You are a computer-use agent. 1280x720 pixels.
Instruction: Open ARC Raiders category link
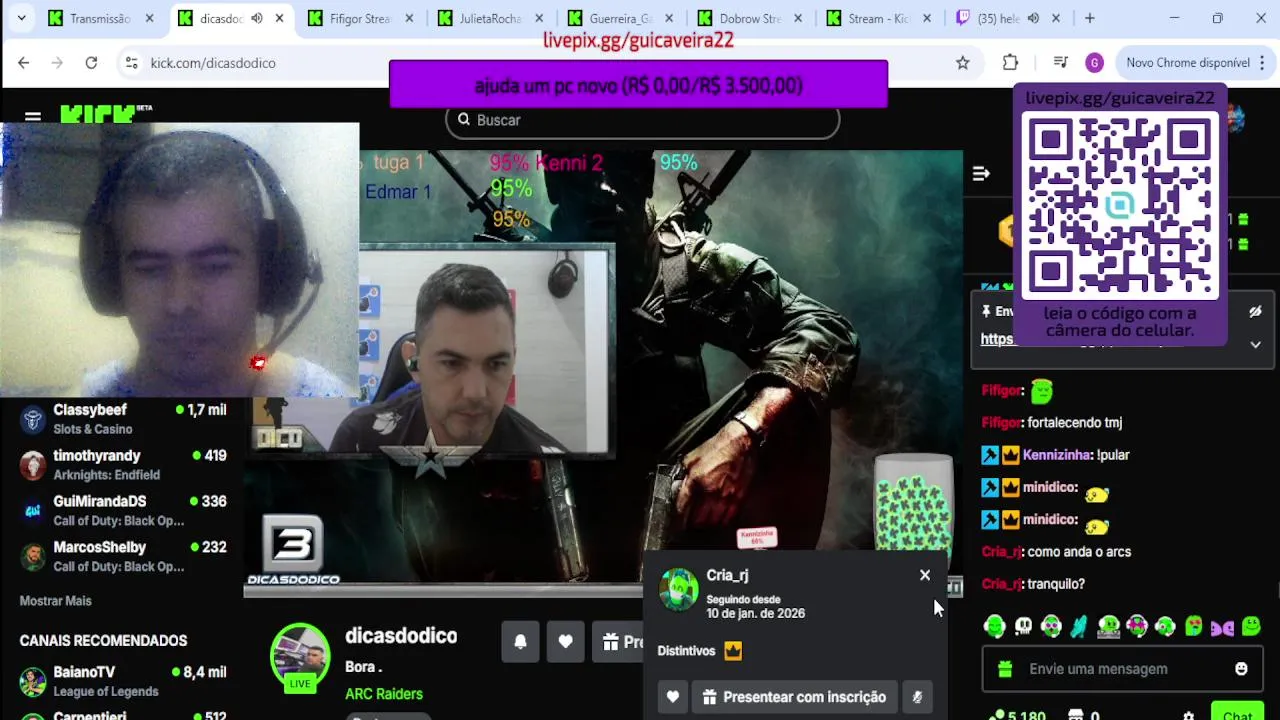pos(384,694)
